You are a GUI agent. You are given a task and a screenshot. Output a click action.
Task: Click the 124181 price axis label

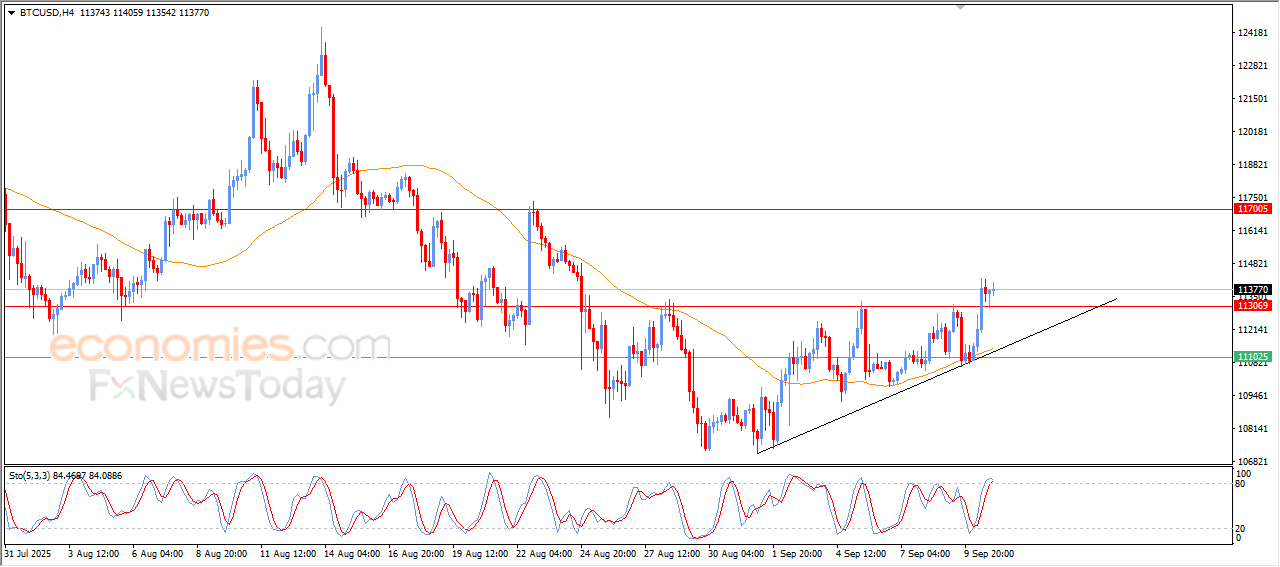tap(1254, 33)
